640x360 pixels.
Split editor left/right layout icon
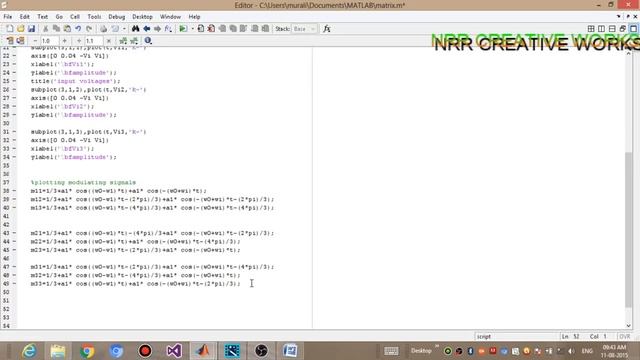pyautogui.click(x=601, y=29)
